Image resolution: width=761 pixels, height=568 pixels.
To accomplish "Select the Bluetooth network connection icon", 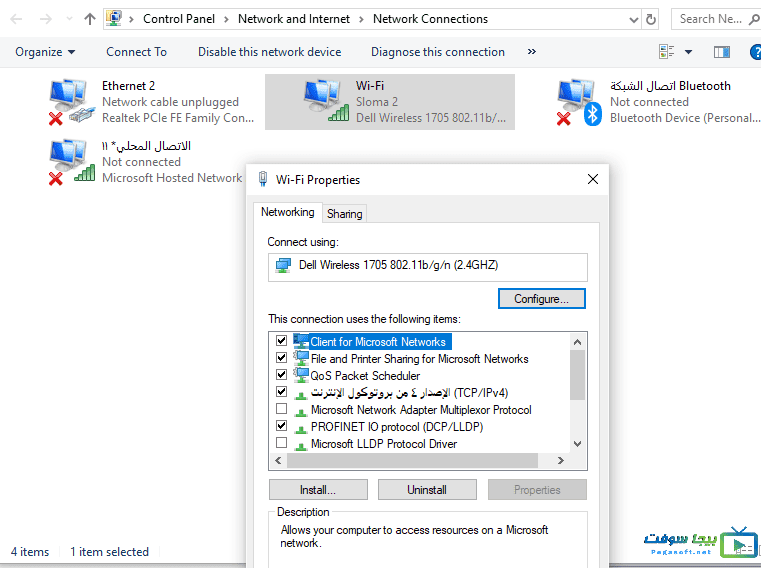I will click(x=579, y=102).
